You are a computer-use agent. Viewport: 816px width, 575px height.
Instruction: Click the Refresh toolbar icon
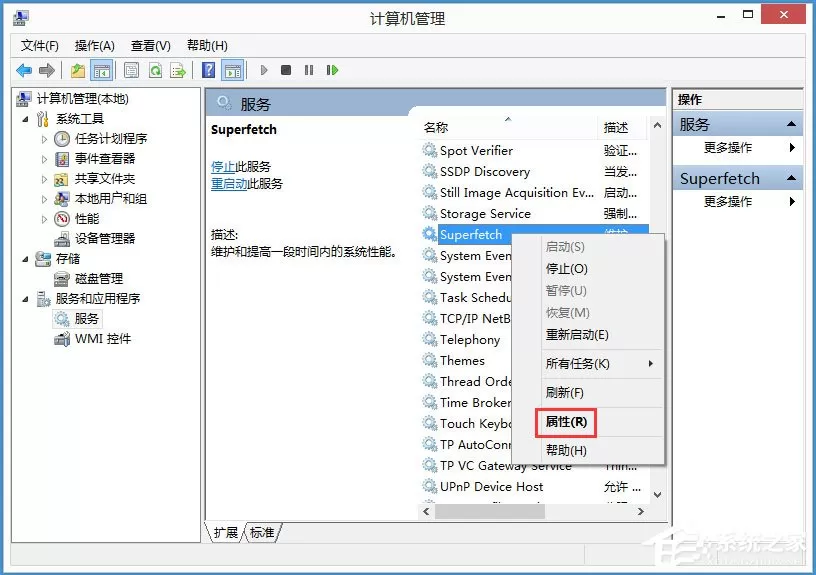pyautogui.click(x=155, y=70)
